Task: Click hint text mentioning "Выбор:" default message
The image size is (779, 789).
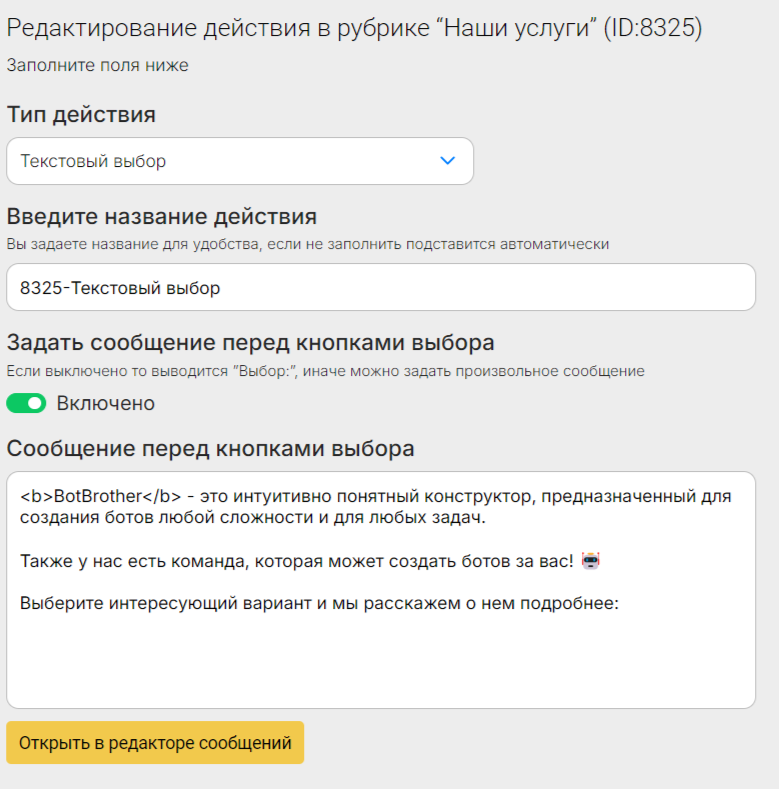Action: pyautogui.click(x=326, y=371)
